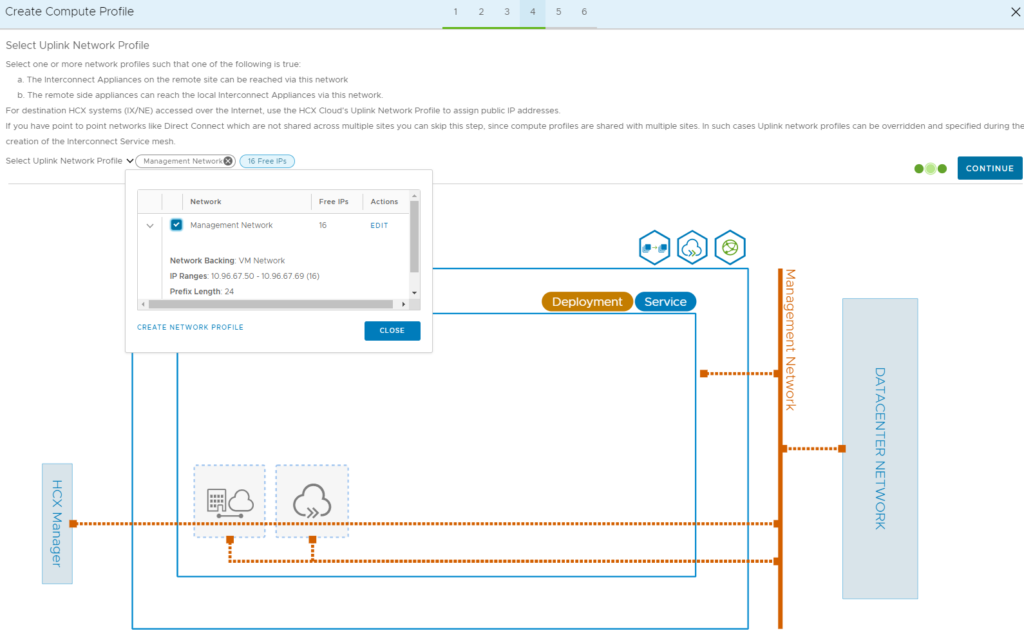This screenshot has width=1024, height=642.
Task: Select the cloud with arrows appliance icon
Action: (x=312, y=502)
